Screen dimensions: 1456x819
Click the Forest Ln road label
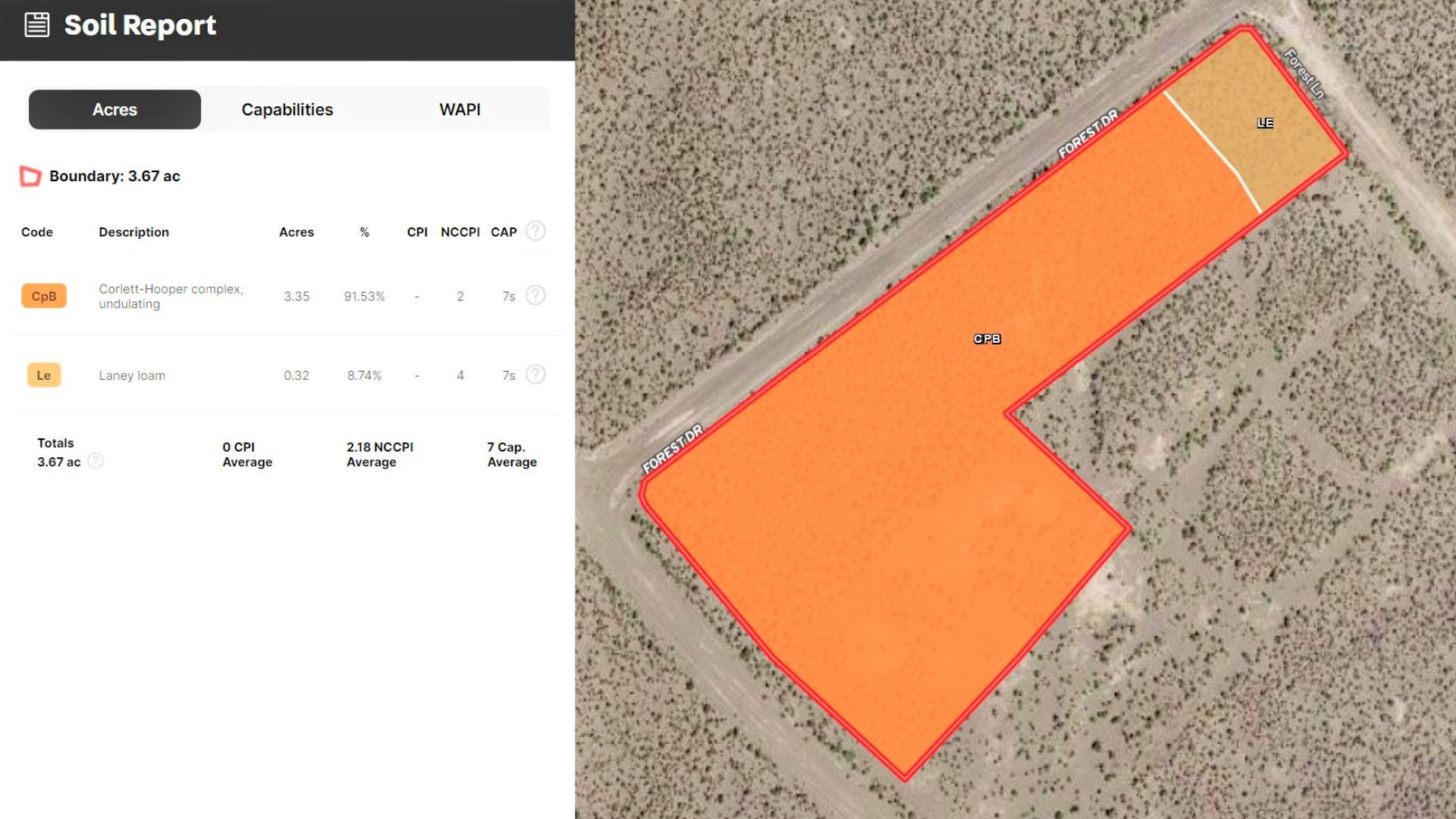(1304, 74)
